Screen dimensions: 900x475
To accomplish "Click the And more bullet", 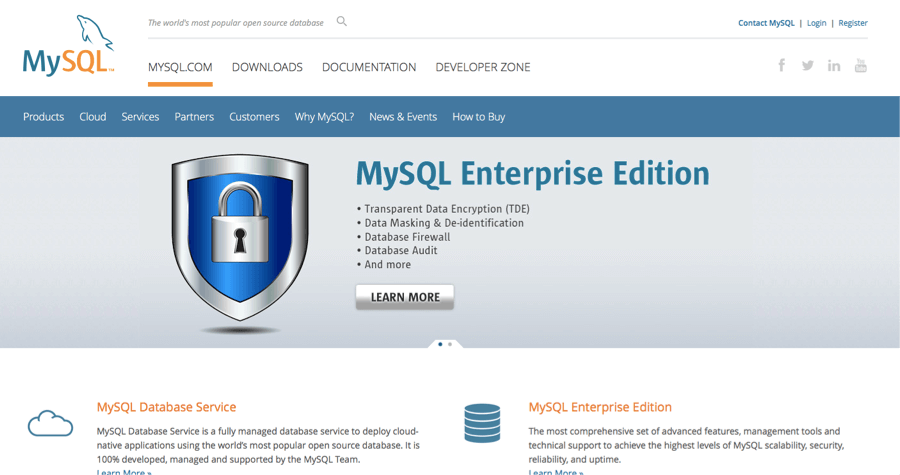I will [x=384, y=264].
